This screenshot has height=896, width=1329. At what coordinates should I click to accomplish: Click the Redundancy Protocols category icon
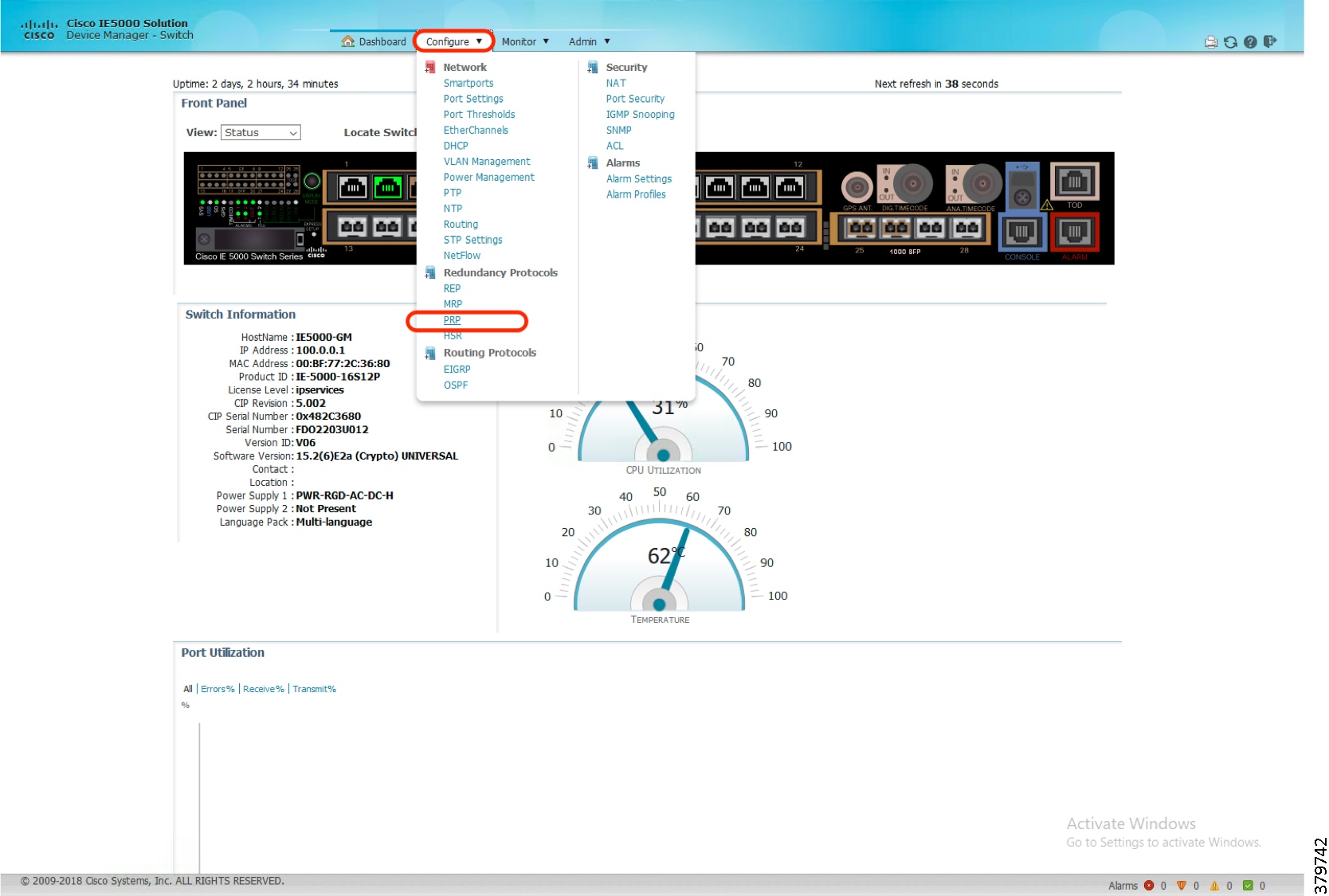pyautogui.click(x=430, y=273)
